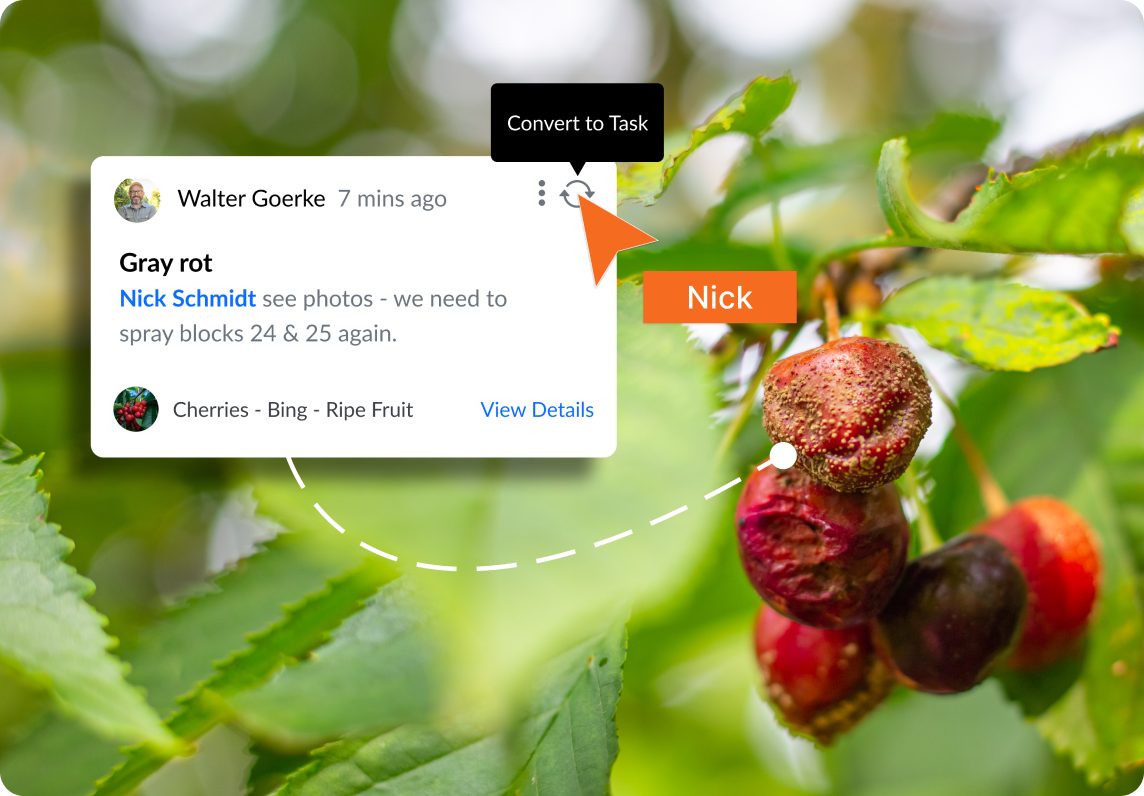Select the cherries thumbnail image

click(136, 409)
